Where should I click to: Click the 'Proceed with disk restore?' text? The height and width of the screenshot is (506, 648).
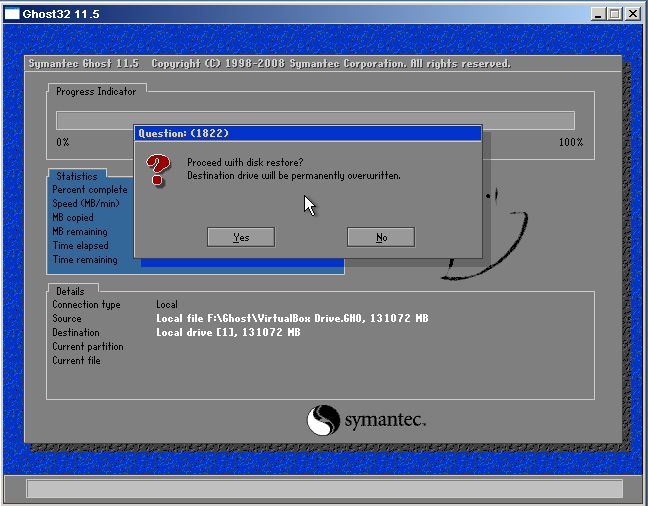coord(245,162)
